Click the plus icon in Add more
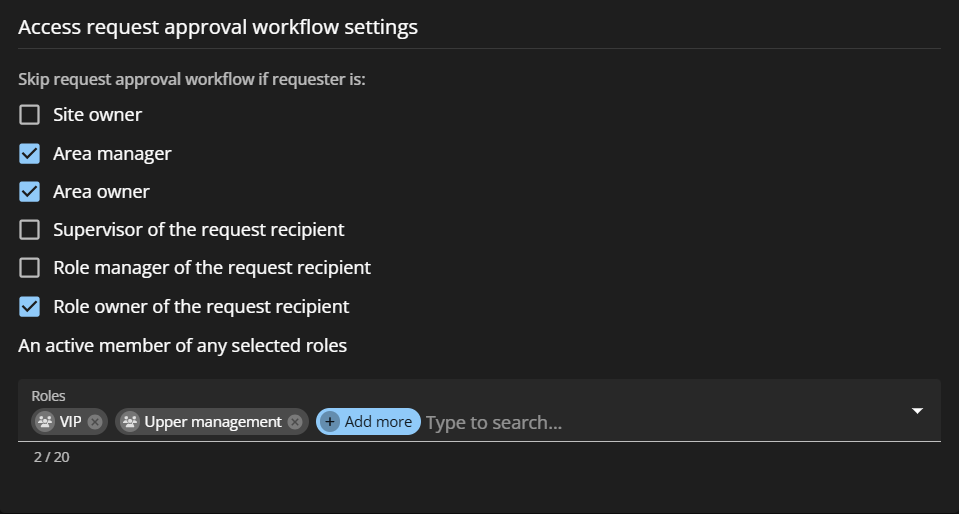 click(331, 422)
